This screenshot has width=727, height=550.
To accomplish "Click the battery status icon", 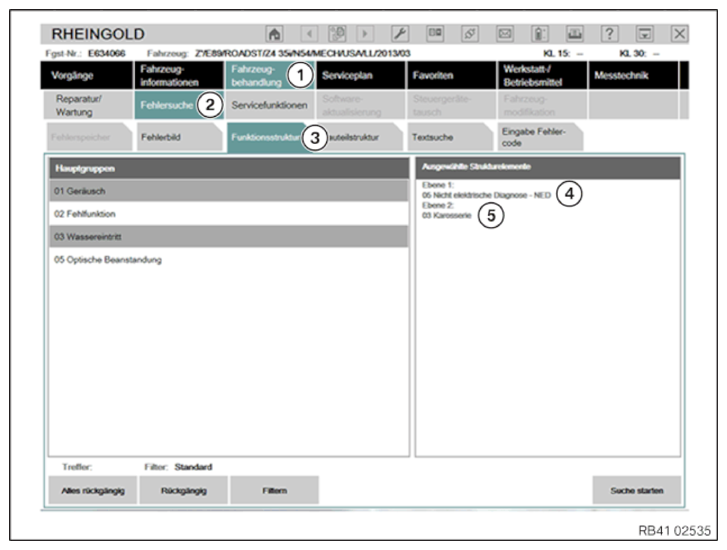I will point(540,34).
